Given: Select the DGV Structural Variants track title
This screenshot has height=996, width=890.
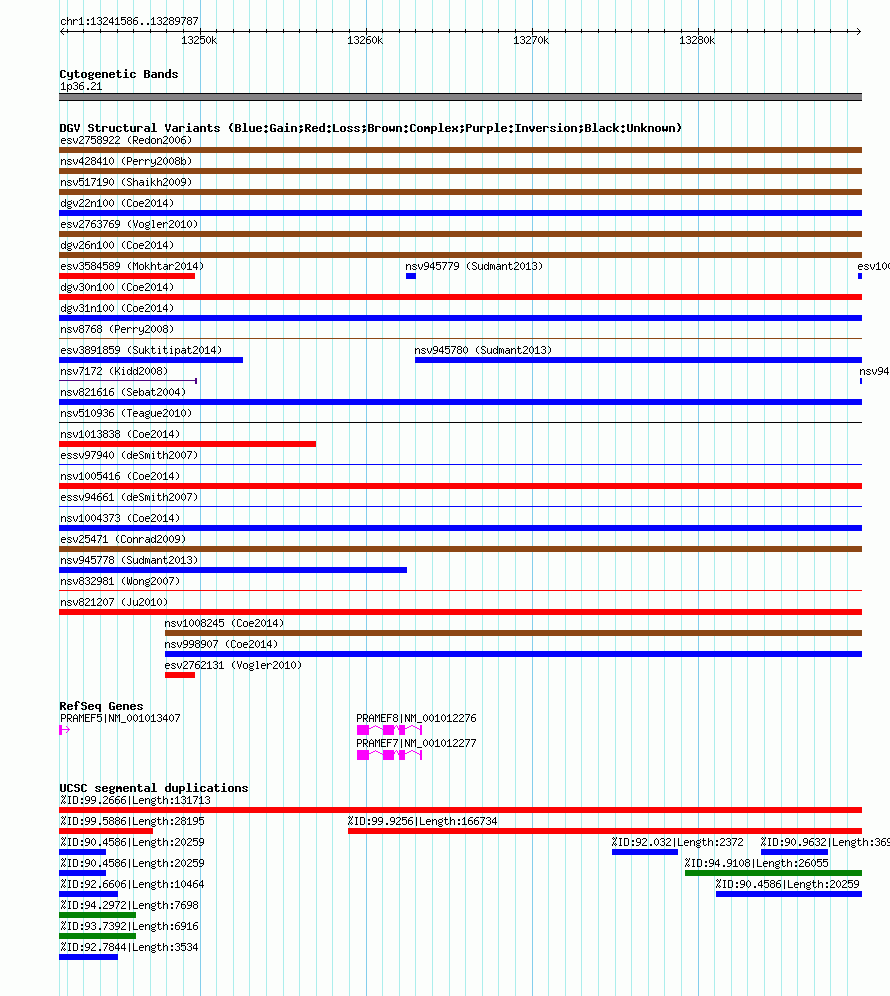Looking at the screenshot, I should tap(370, 128).
